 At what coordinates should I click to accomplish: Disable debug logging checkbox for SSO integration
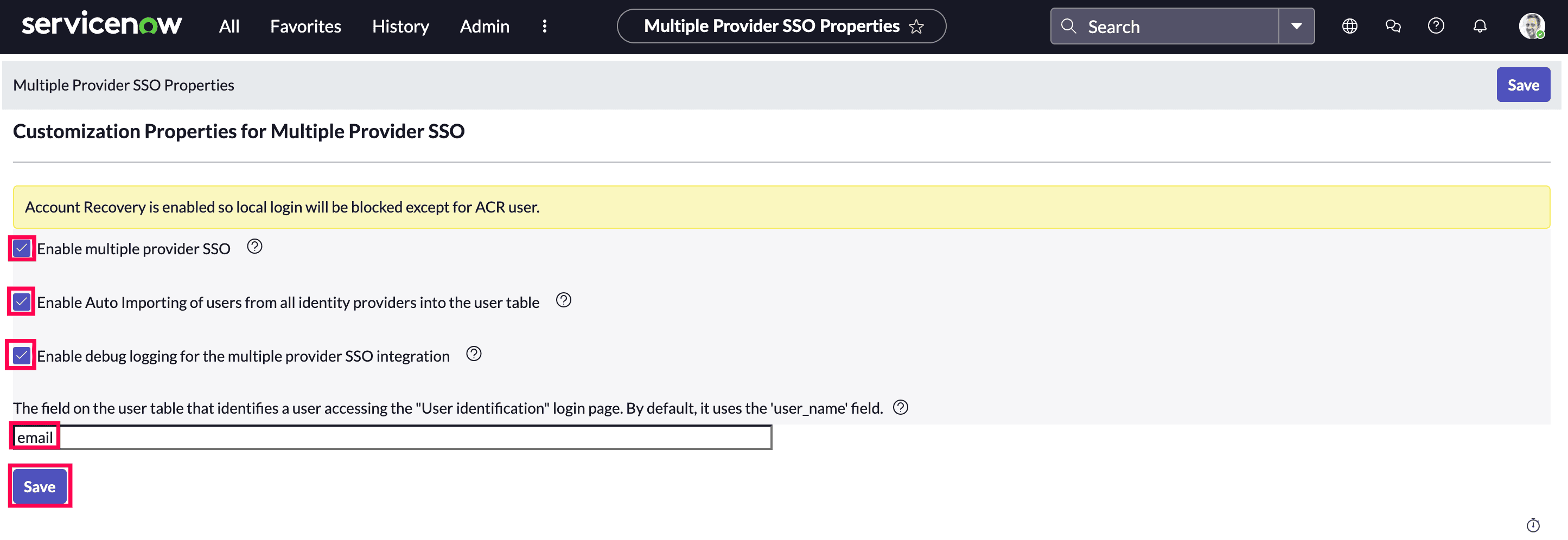22,356
